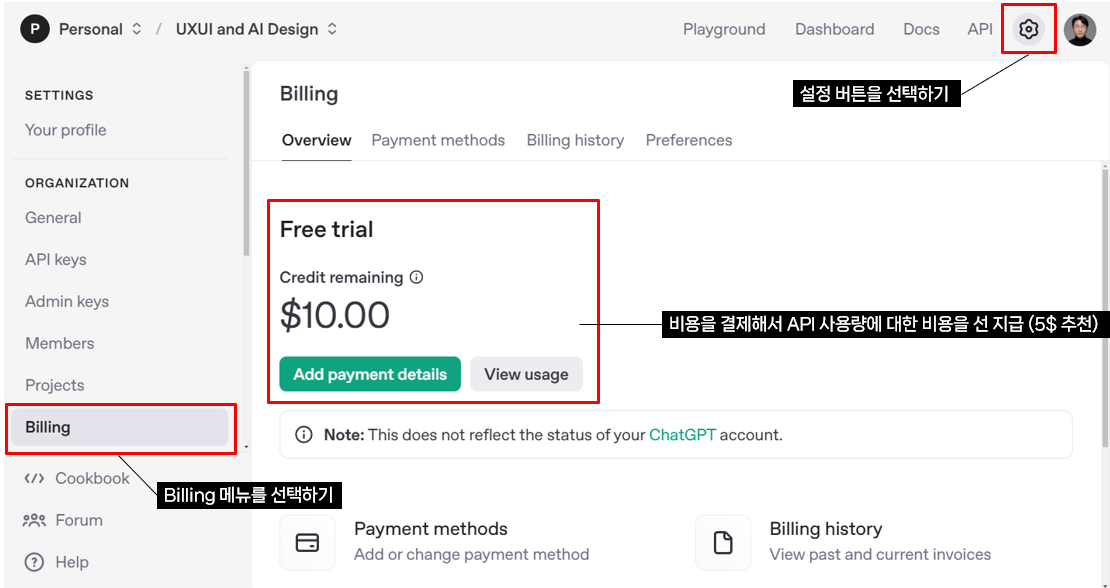
Task: Open the Payment methods card icon
Action: tap(307, 543)
